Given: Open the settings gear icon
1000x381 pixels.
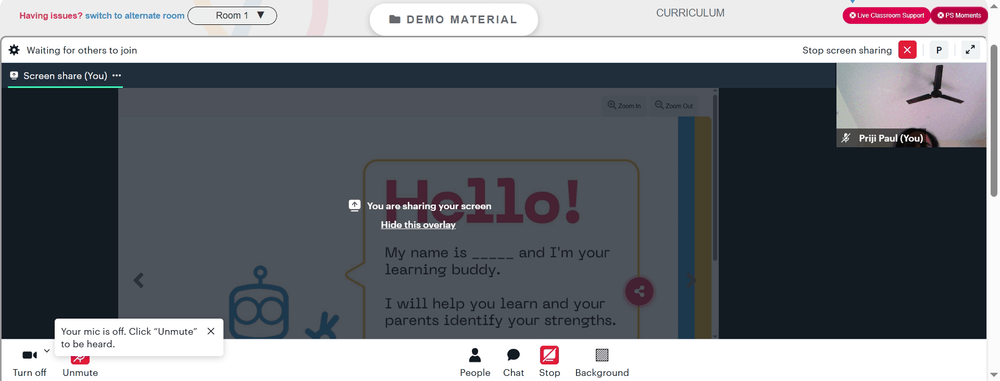Looking at the screenshot, I should point(14,50).
